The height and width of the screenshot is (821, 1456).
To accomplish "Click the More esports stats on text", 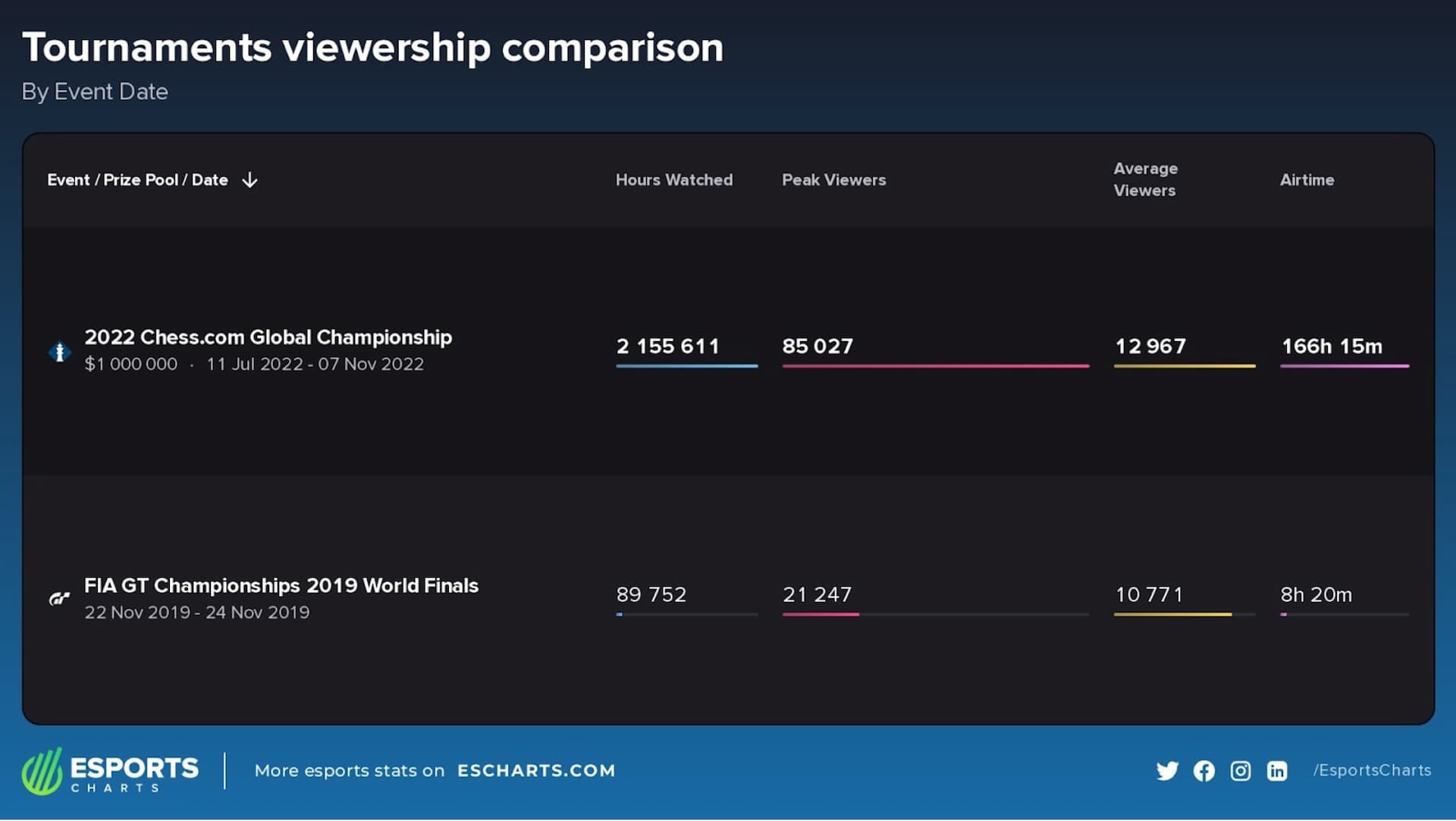I will (x=350, y=771).
